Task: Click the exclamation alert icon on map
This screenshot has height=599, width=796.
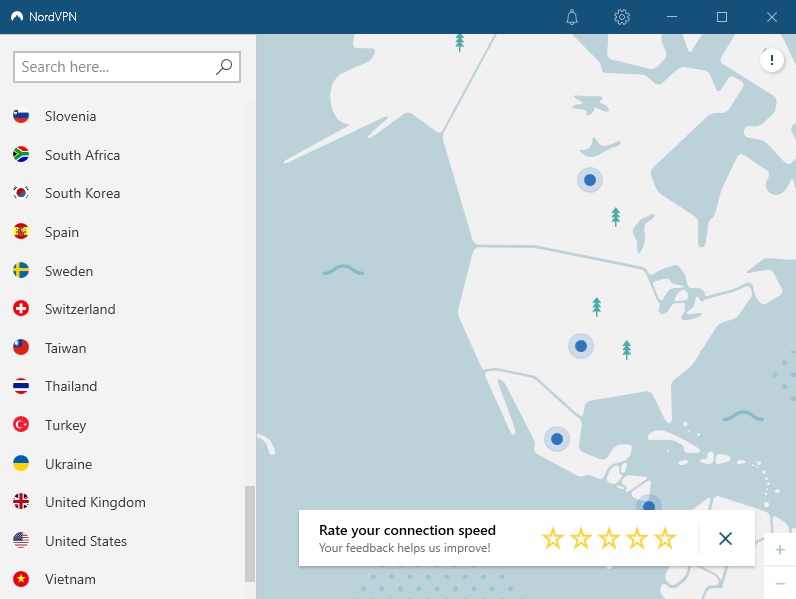Action: tap(772, 60)
